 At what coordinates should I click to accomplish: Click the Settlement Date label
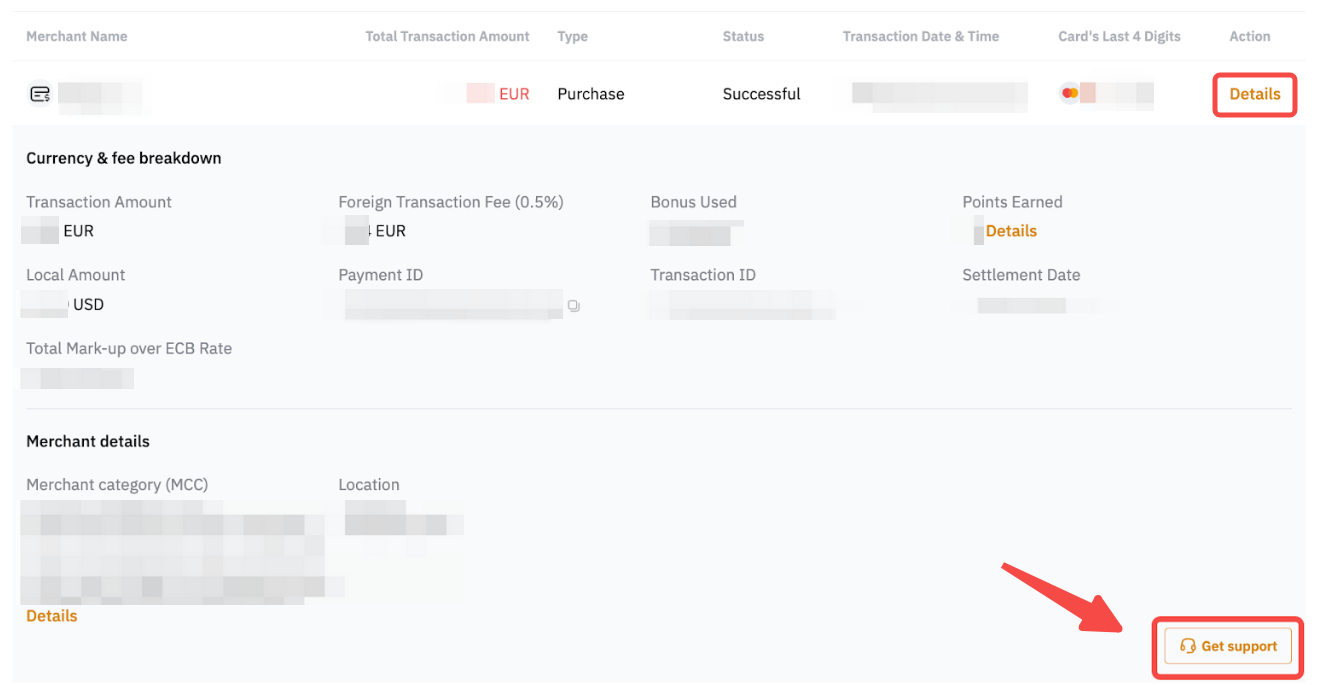click(x=1021, y=275)
